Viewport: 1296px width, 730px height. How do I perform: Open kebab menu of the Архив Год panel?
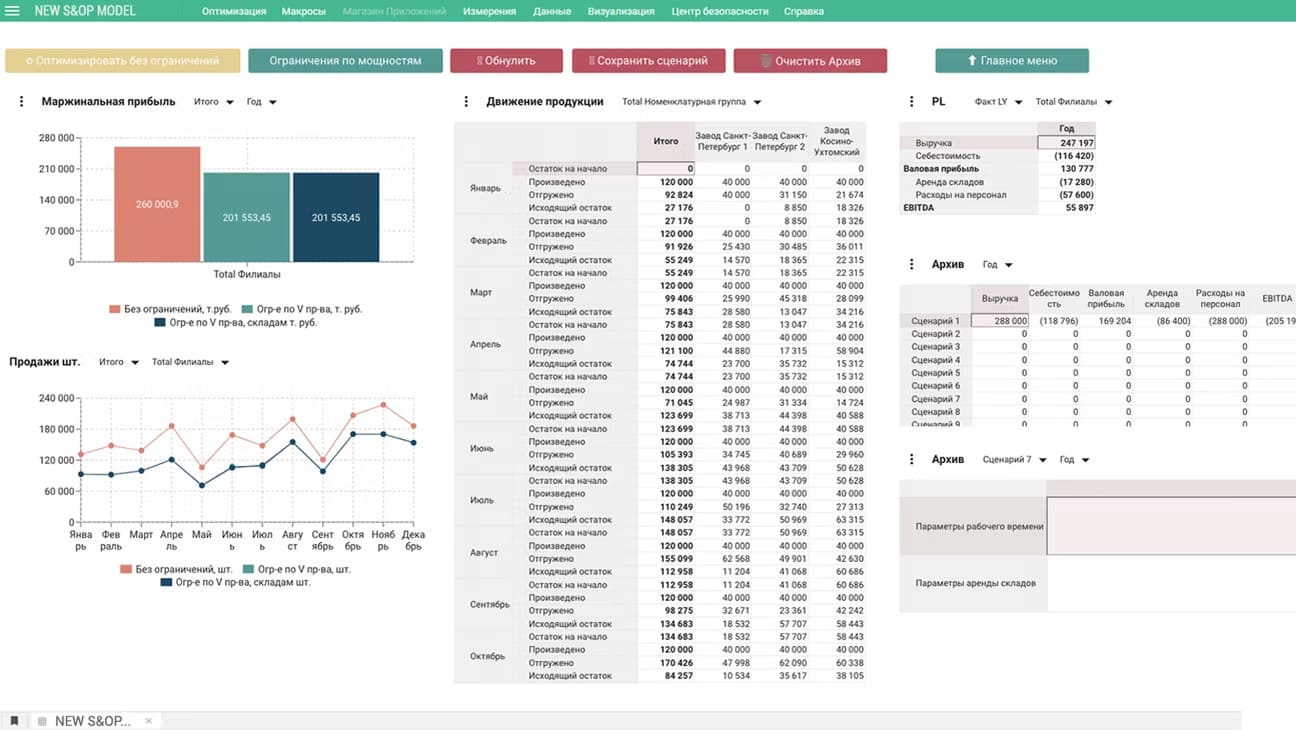tap(912, 265)
